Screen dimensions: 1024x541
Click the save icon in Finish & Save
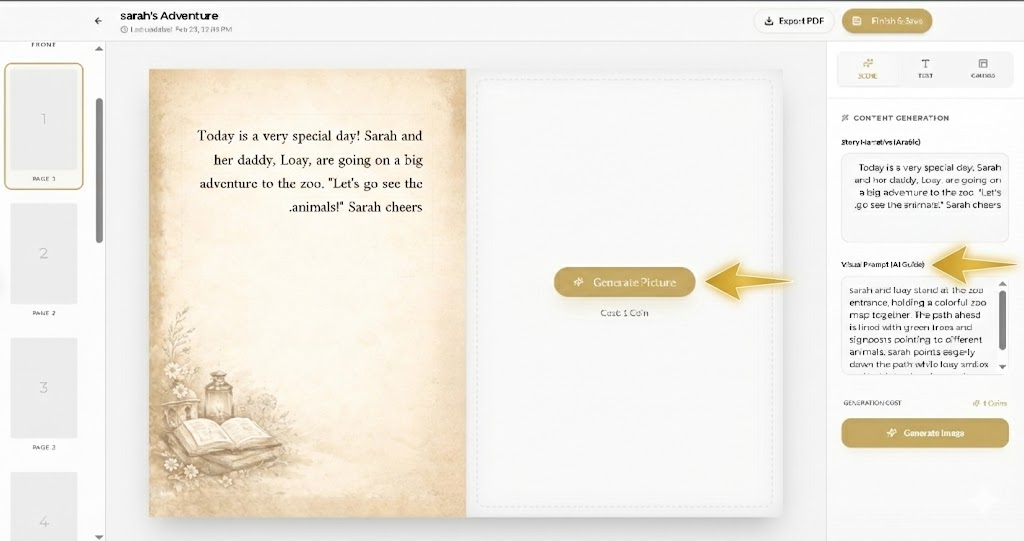point(857,21)
